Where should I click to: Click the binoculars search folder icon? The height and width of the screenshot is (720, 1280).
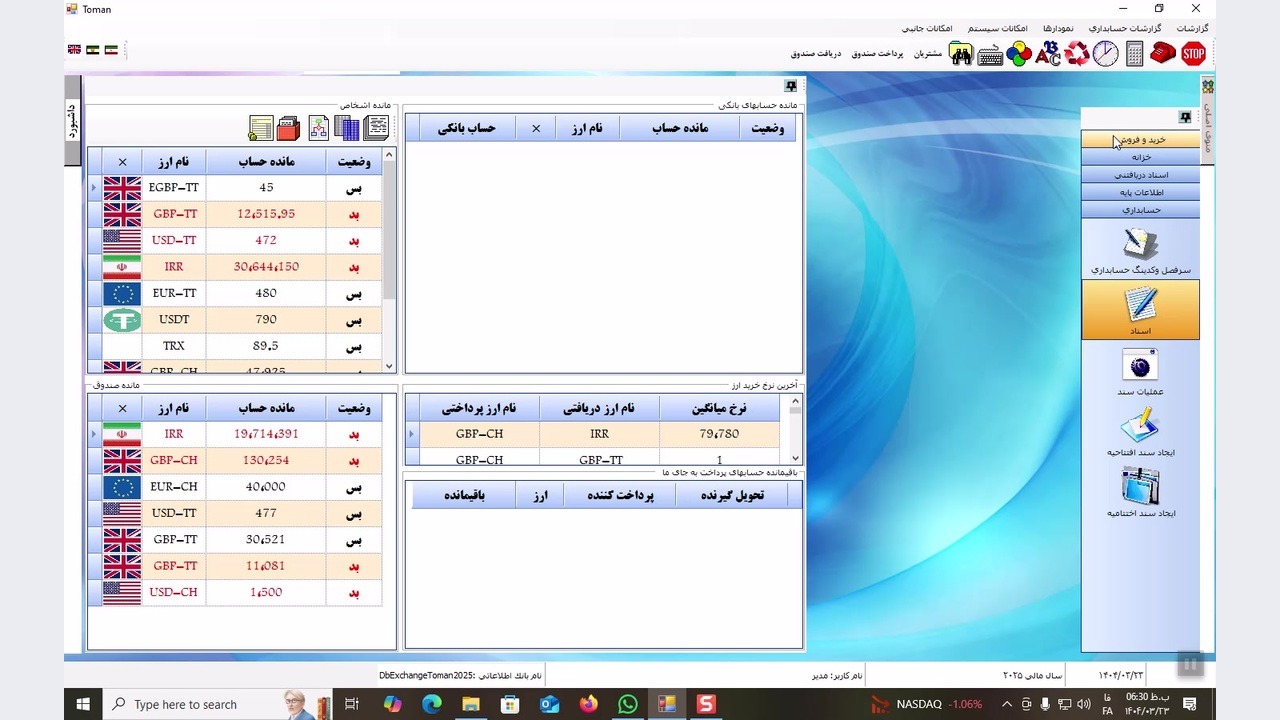pyautogui.click(x=961, y=54)
